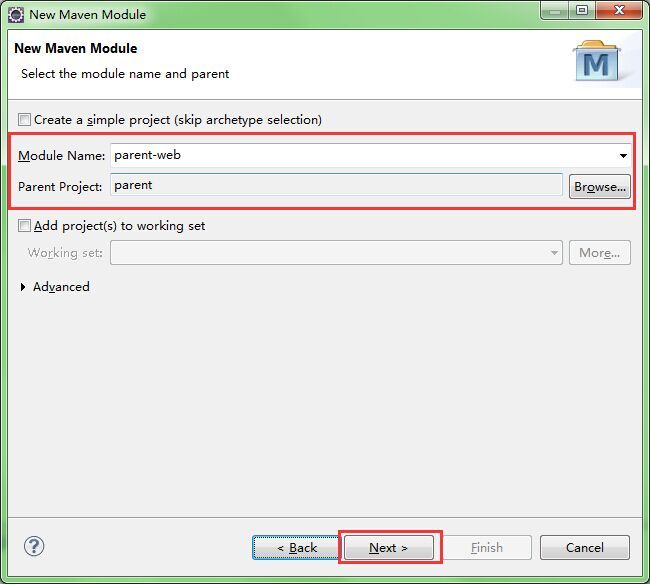Click the Browse... button for Parent Project
This screenshot has height=584, width=650.
pos(600,187)
